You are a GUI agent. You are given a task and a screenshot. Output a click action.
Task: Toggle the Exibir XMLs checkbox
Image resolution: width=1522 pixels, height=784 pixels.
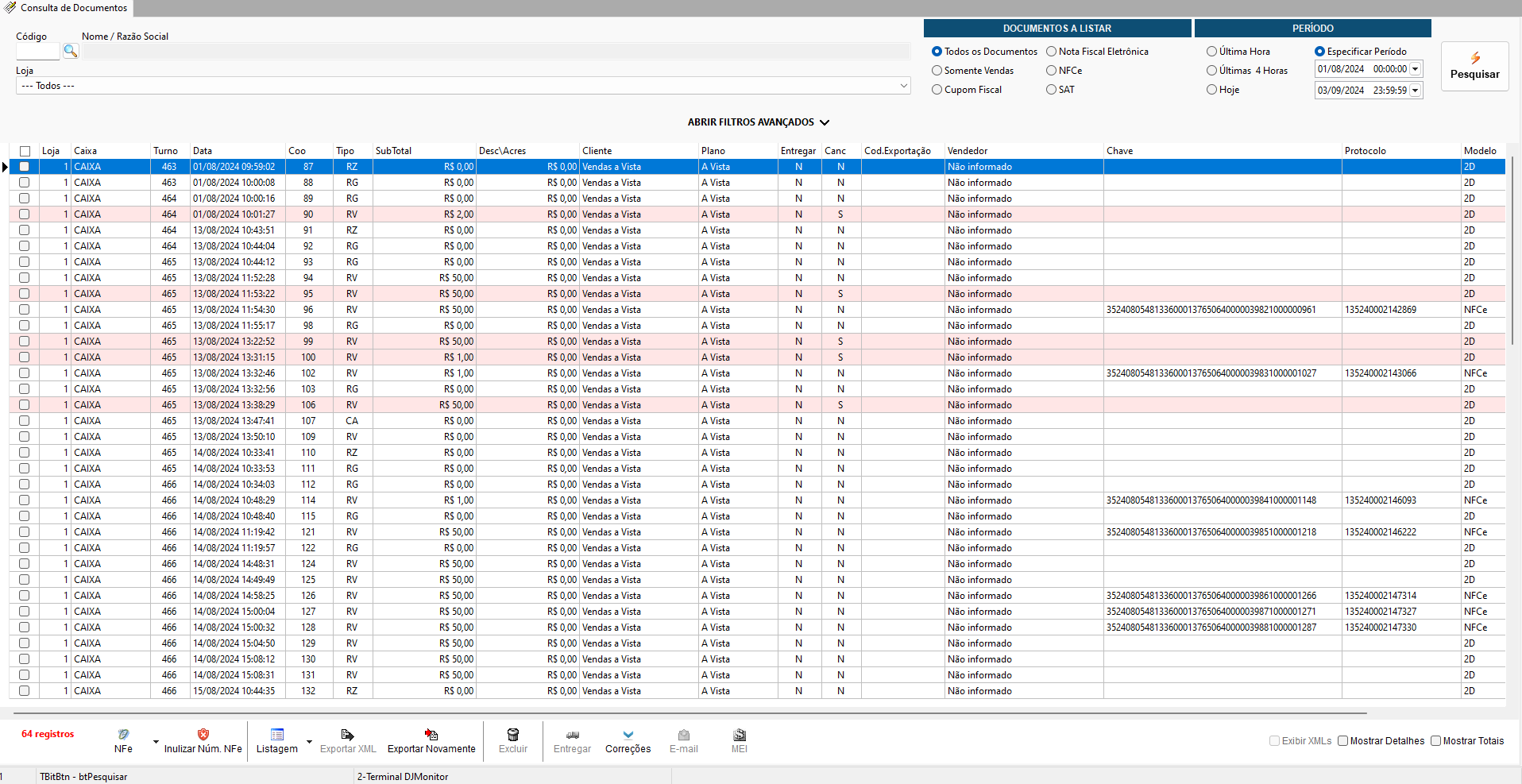click(x=1274, y=741)
